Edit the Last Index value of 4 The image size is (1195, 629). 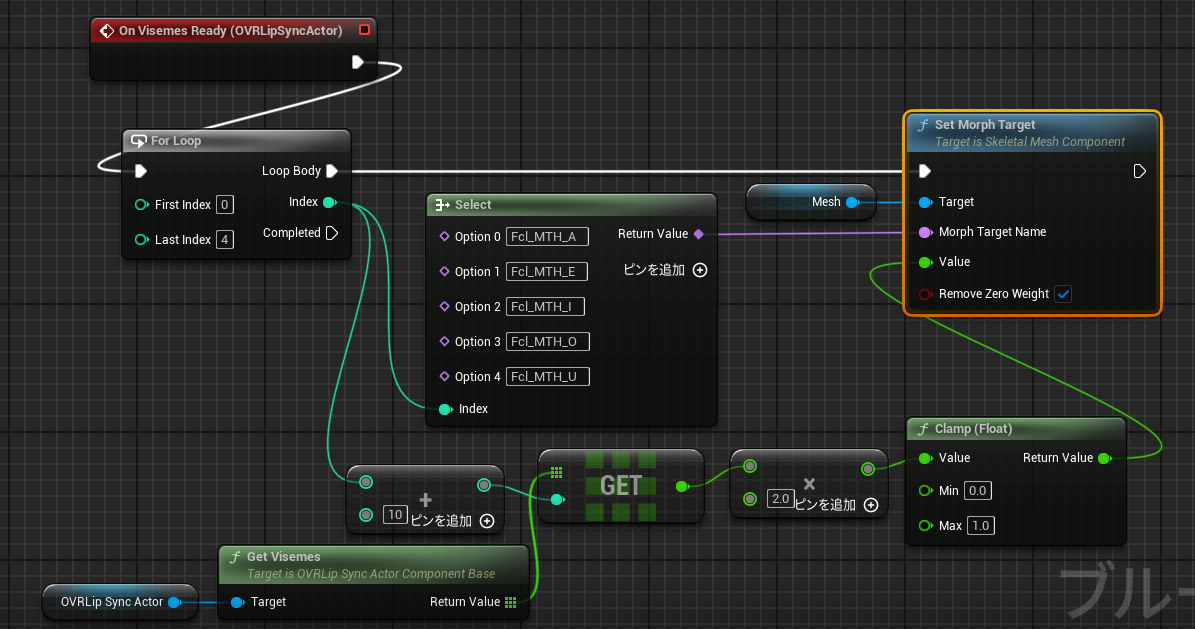point(227,239)
